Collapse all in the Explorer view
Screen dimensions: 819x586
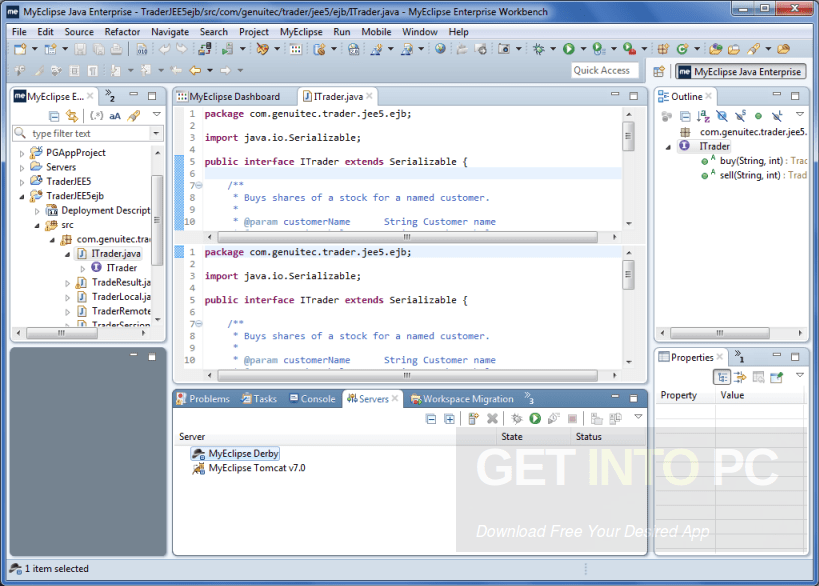tap(54, 116)
